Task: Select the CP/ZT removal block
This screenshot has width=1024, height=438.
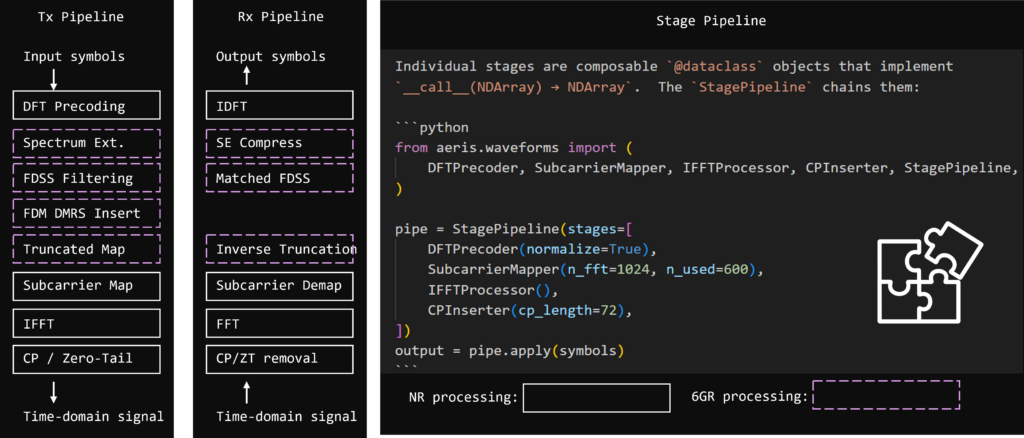Action: coord(280,358)
